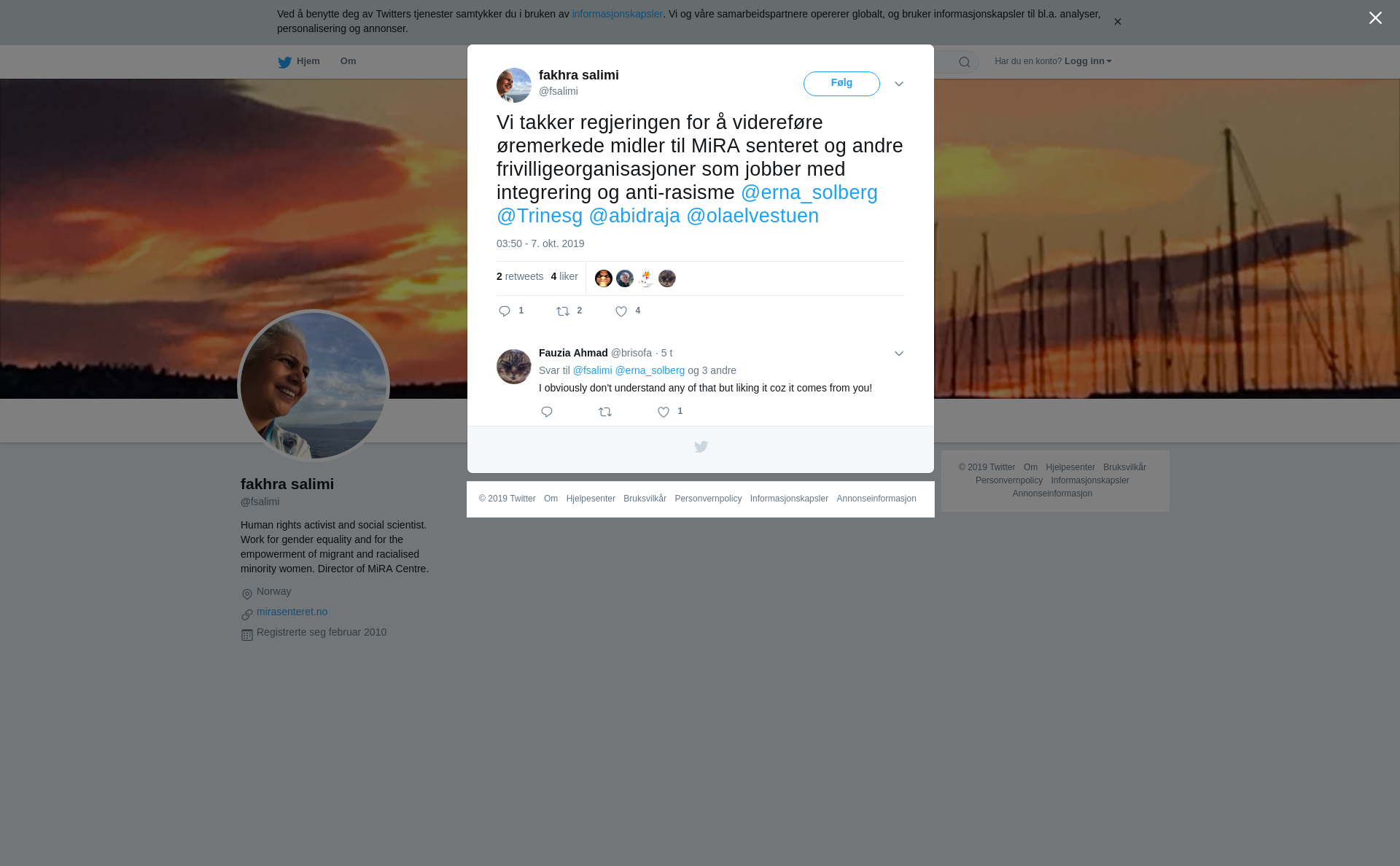Screen dimensions: 1400x866
Task: Follow fakhra salimi with Følg button
Action: click(841, 84)
